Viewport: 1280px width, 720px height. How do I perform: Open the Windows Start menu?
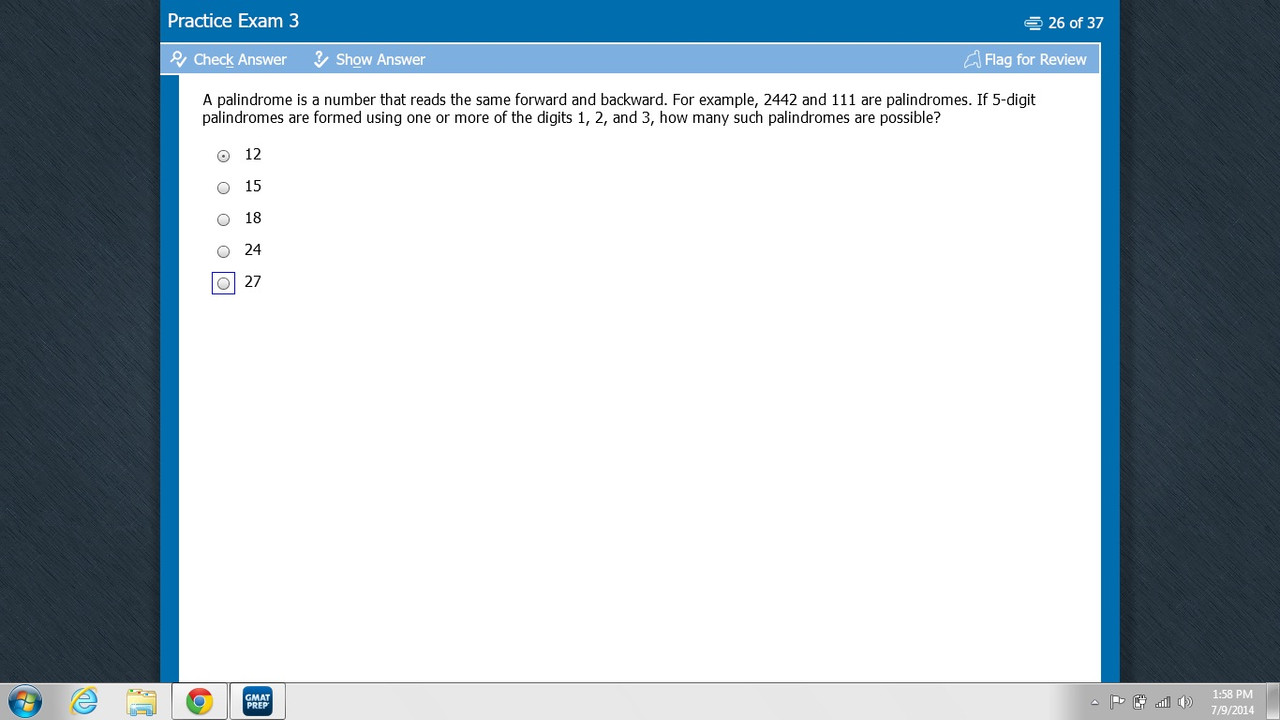24,702
